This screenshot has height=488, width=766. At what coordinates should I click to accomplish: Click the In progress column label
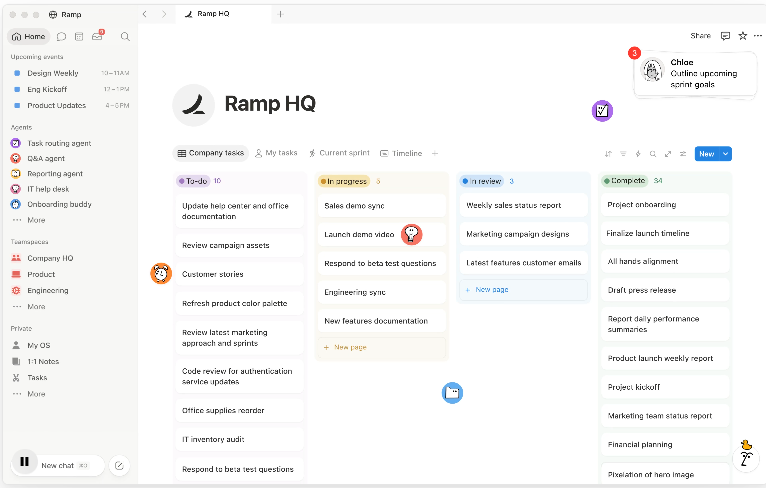[x=344, y=181]
